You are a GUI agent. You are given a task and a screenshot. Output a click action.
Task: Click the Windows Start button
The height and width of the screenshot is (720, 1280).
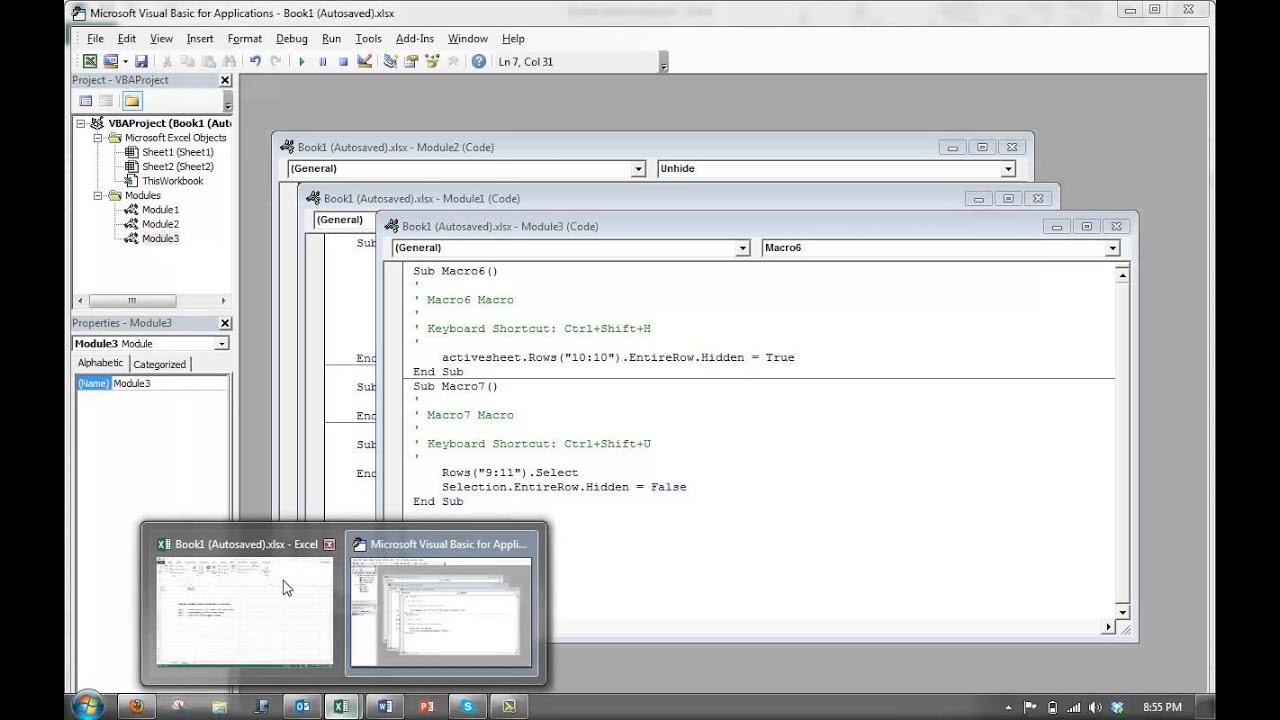(x=87, y=705)
